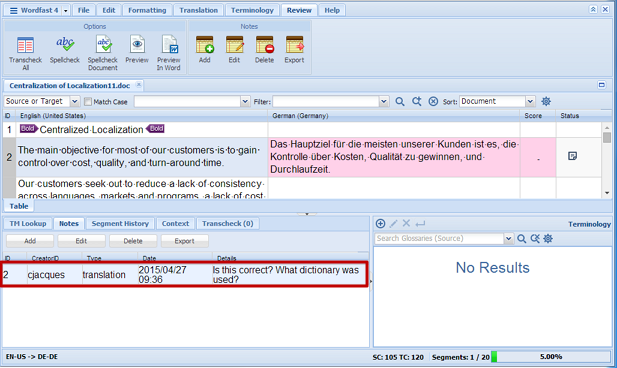The height and width of the screenshot is (368, 617).
Task: Click the magnifier search icon in filter bar
Action: [x=400, y=102]
